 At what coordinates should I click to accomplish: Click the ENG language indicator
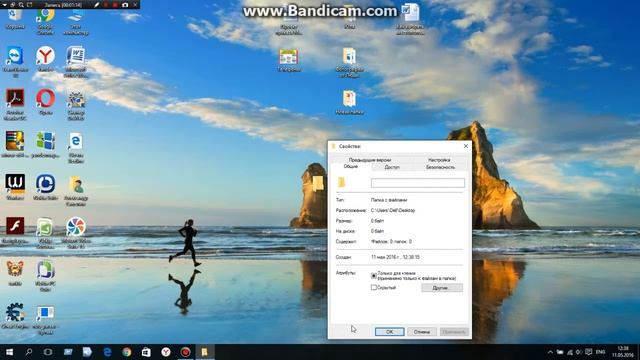point(600,352)
